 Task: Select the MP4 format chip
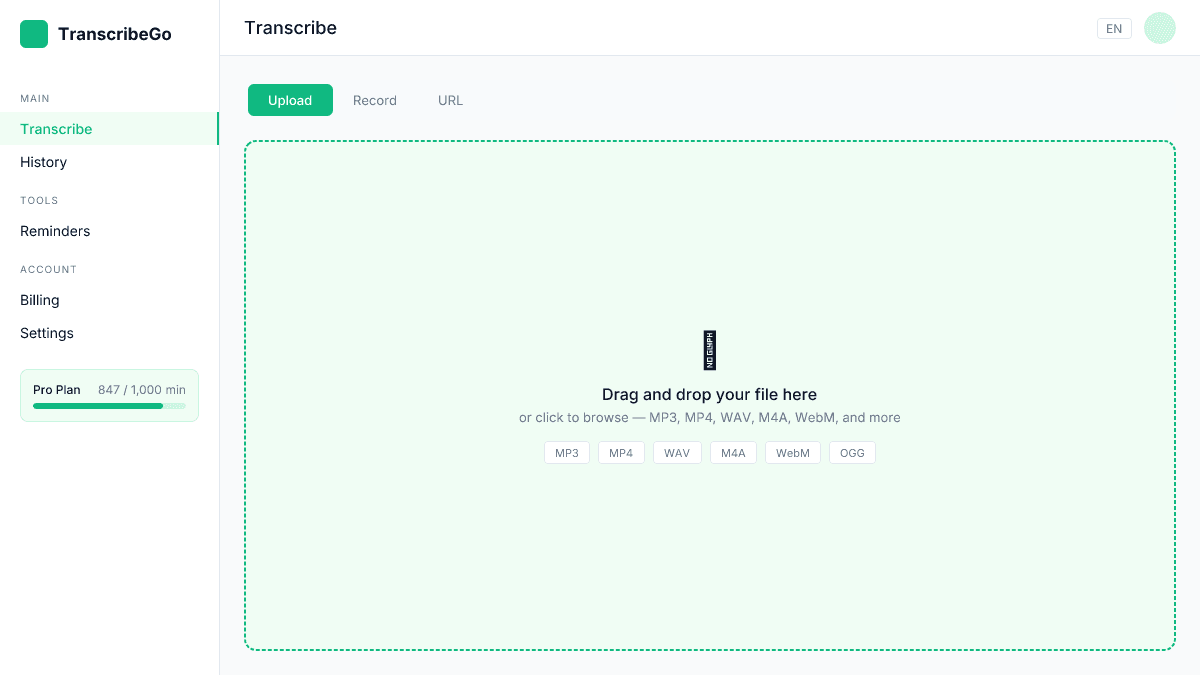[x=621, y=452]
